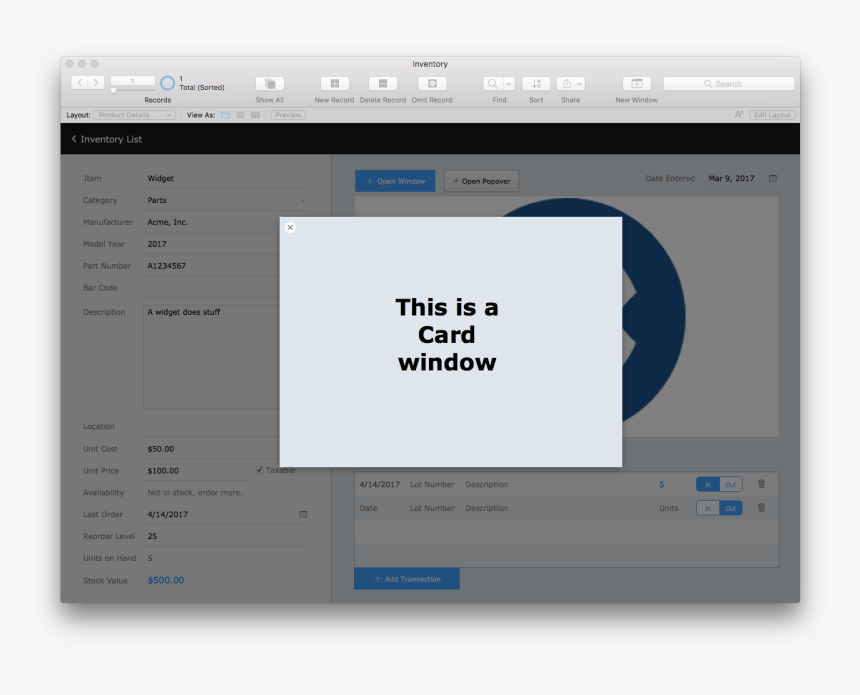
Task: Delete the 4/14/2017 transaction with trash icon
Action: (761, 484)
